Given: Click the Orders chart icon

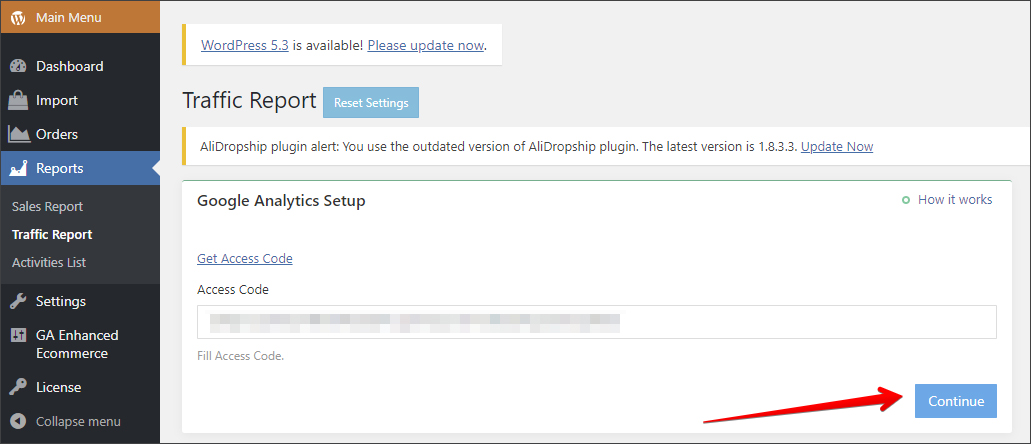Looking at the screenshot, I should 18,134.
